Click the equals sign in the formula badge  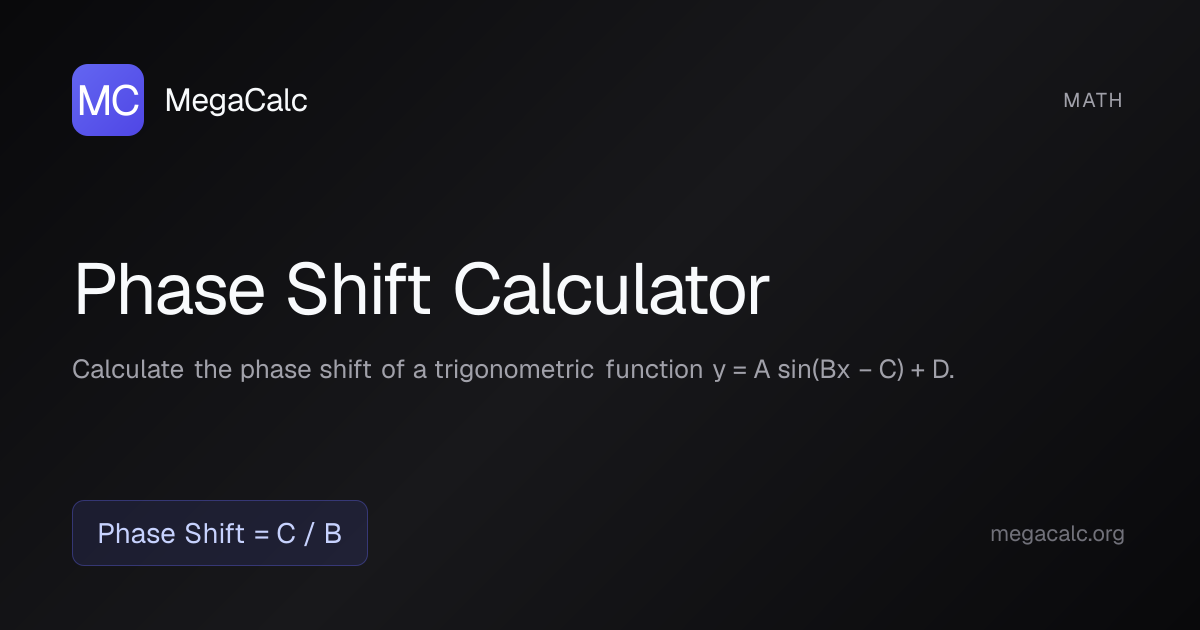[261, 534]
